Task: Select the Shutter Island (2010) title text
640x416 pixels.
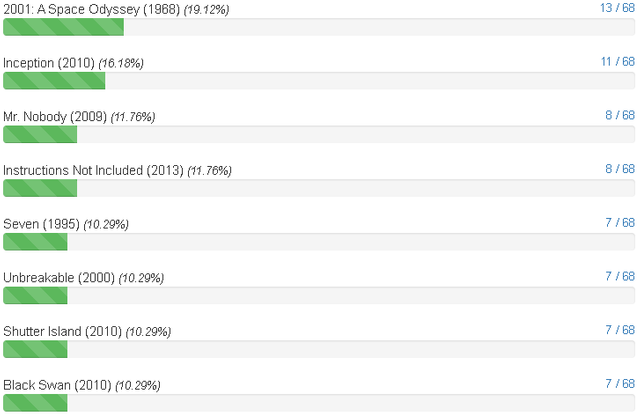Action: [x=62, y=331]
